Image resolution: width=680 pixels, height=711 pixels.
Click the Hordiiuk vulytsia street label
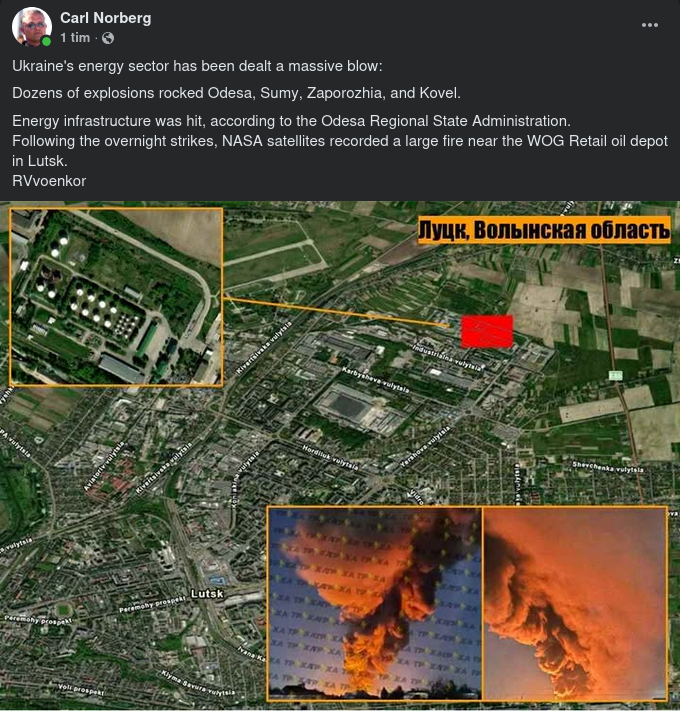click(330, 457)
